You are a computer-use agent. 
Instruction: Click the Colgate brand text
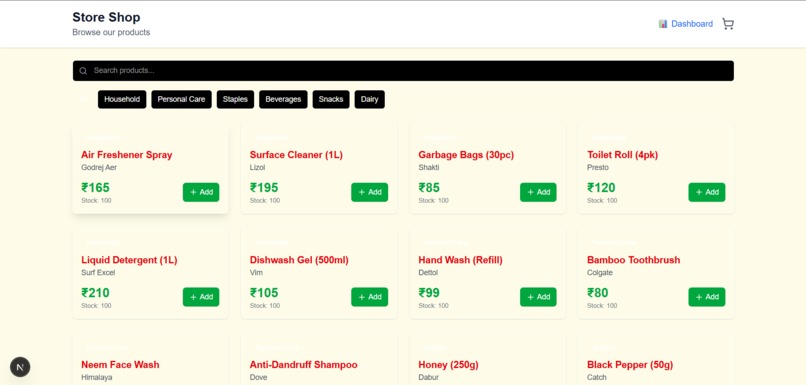[x=600, y=272]
